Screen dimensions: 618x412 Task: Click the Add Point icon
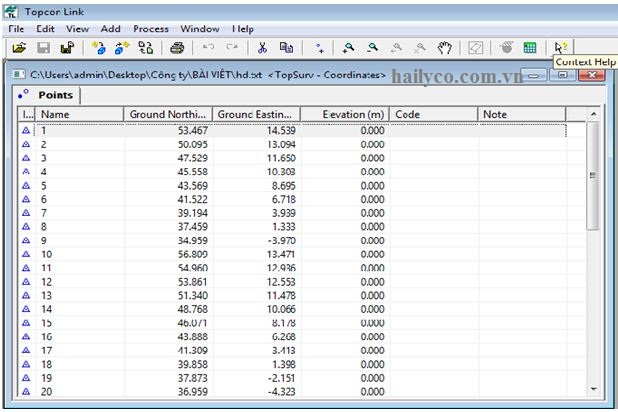320,48
